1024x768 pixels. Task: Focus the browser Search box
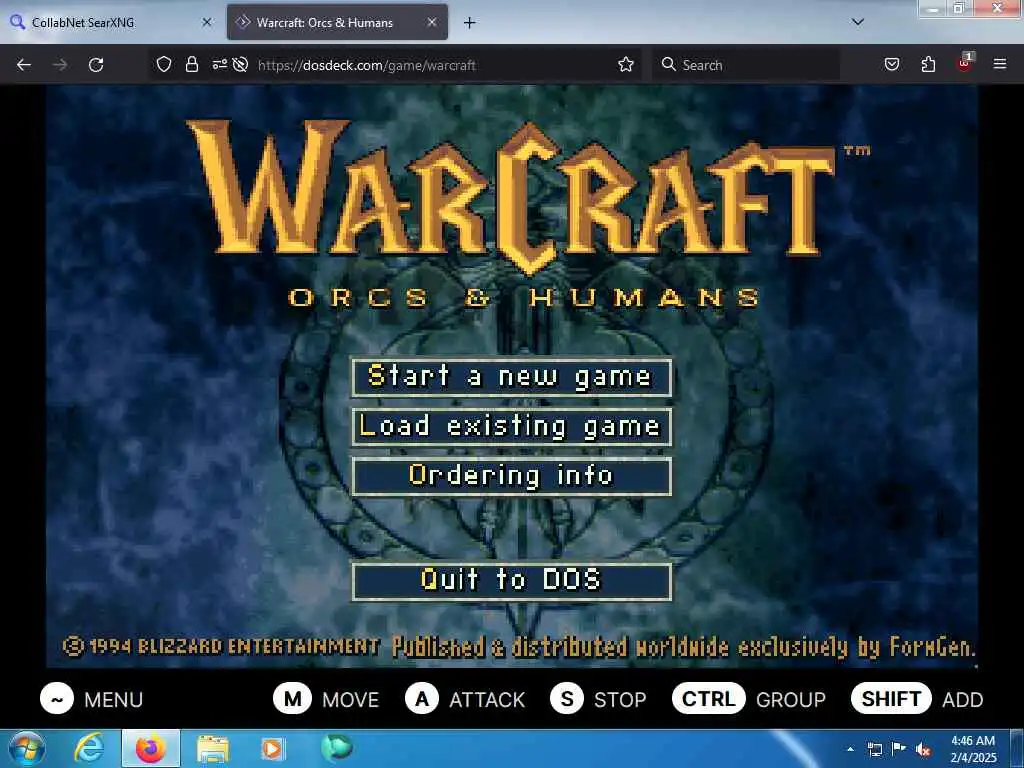pos(748,65)
